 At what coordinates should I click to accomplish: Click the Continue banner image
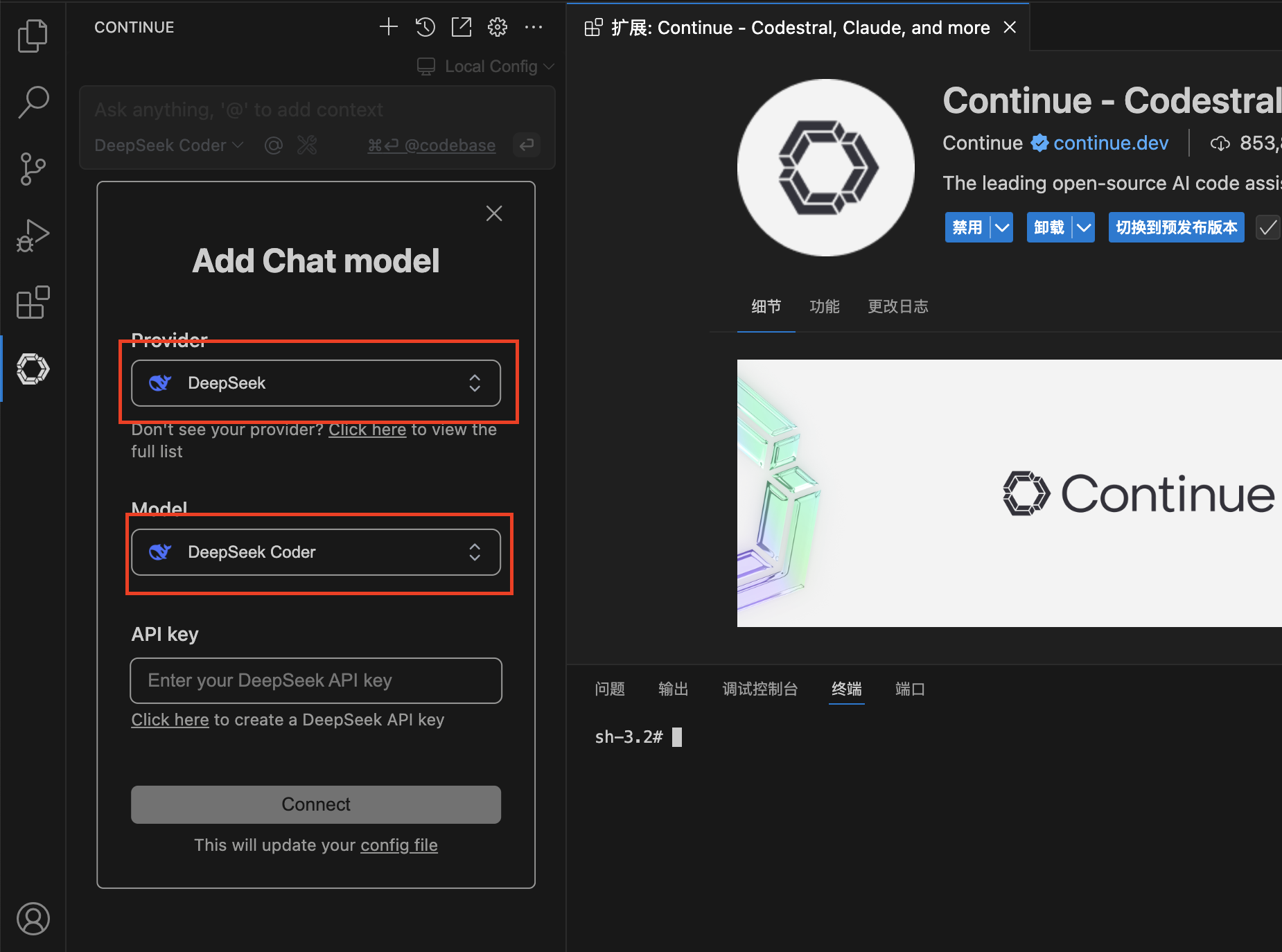(x=1010, y=493)
